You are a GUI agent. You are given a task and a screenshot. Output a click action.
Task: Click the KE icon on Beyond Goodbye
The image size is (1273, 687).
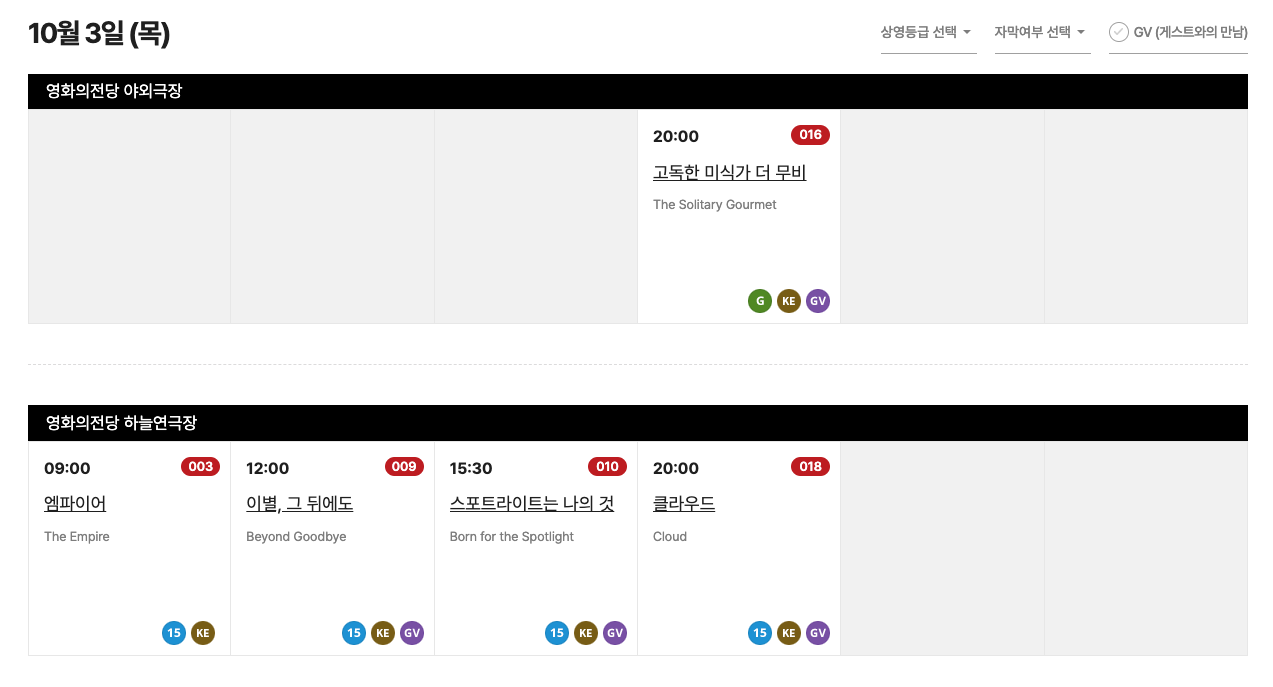(x=383, y=633)
